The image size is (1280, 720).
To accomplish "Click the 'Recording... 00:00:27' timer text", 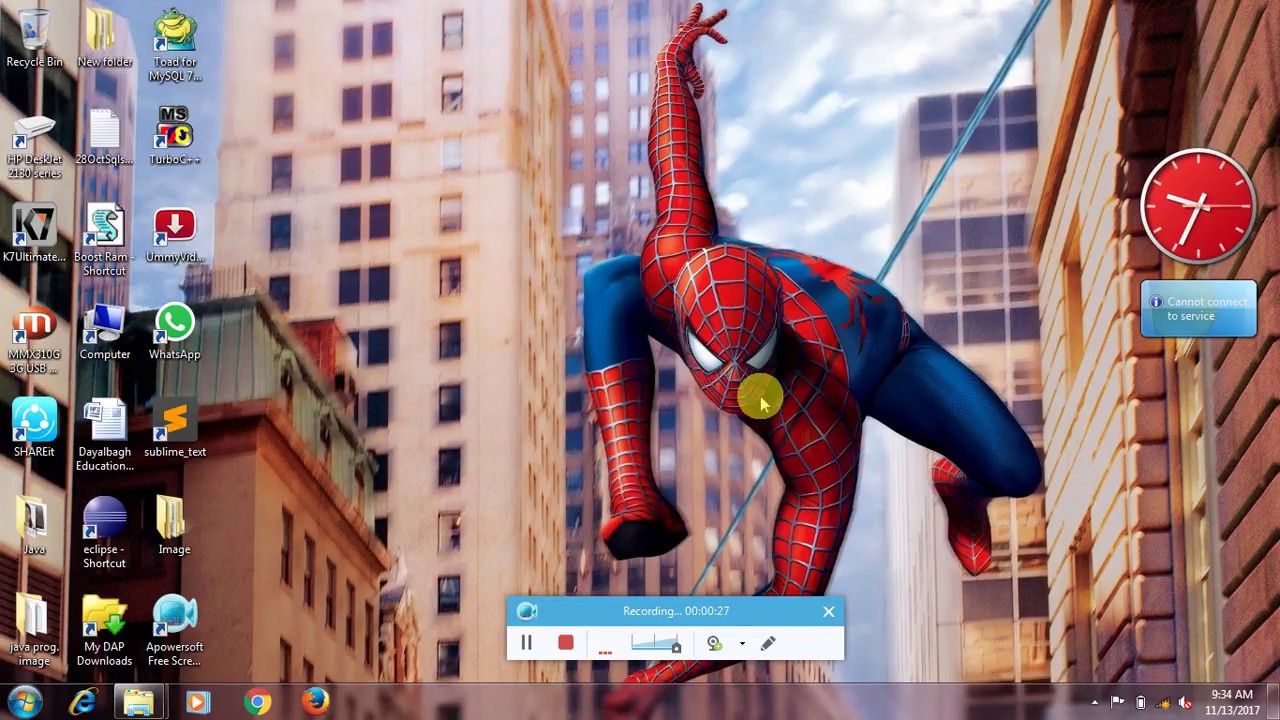I will [676, 611].
